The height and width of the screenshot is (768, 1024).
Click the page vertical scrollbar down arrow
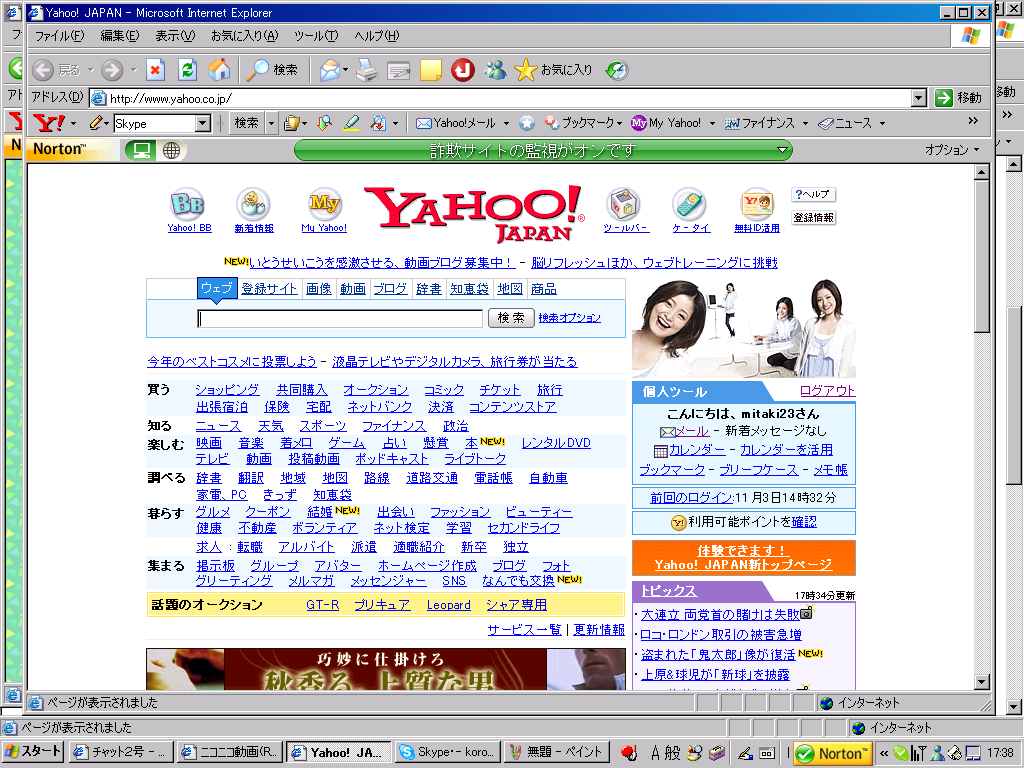982,682
